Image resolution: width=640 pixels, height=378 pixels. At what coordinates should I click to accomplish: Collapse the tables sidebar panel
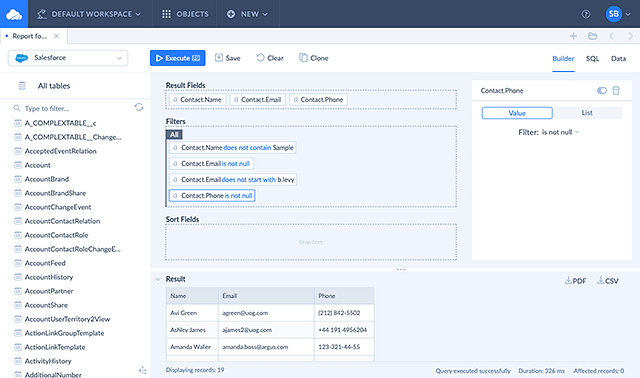[142, 371]
